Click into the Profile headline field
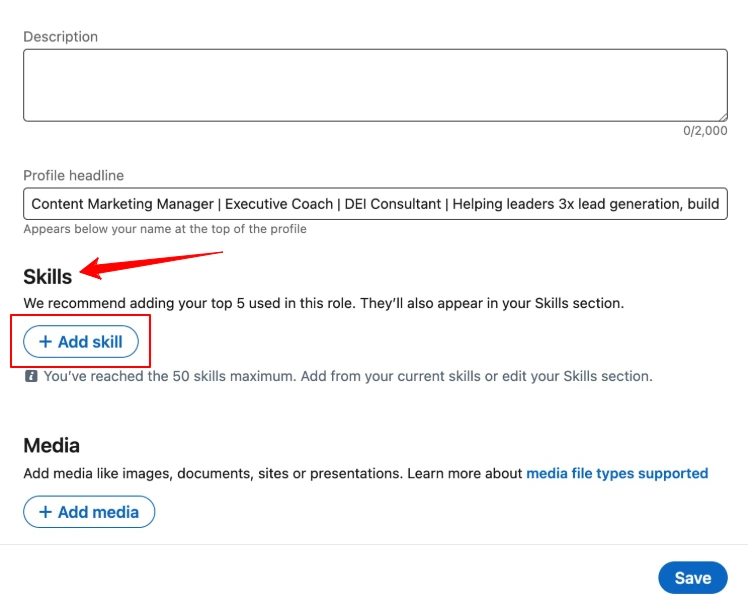Image resolution: width=748 pixels, height=605 pixels. pyautogui.click(x=375, y=204)
